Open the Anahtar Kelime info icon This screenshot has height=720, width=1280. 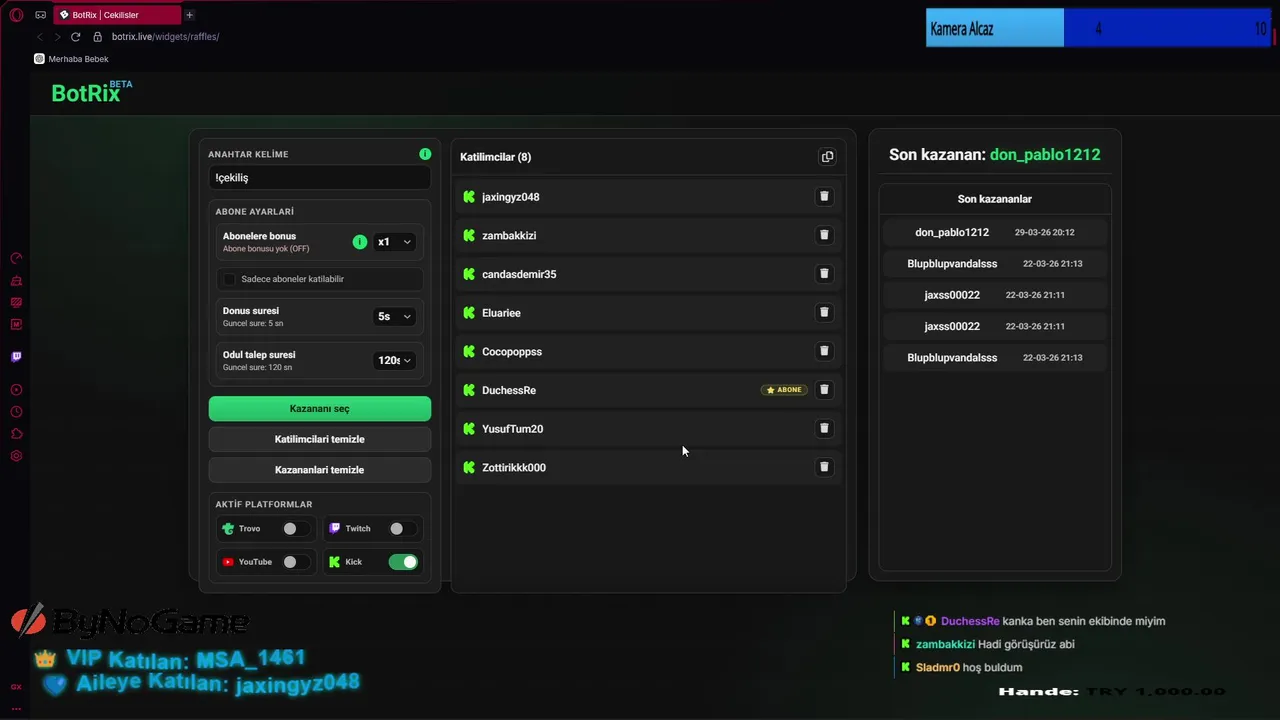click(425, 154)
